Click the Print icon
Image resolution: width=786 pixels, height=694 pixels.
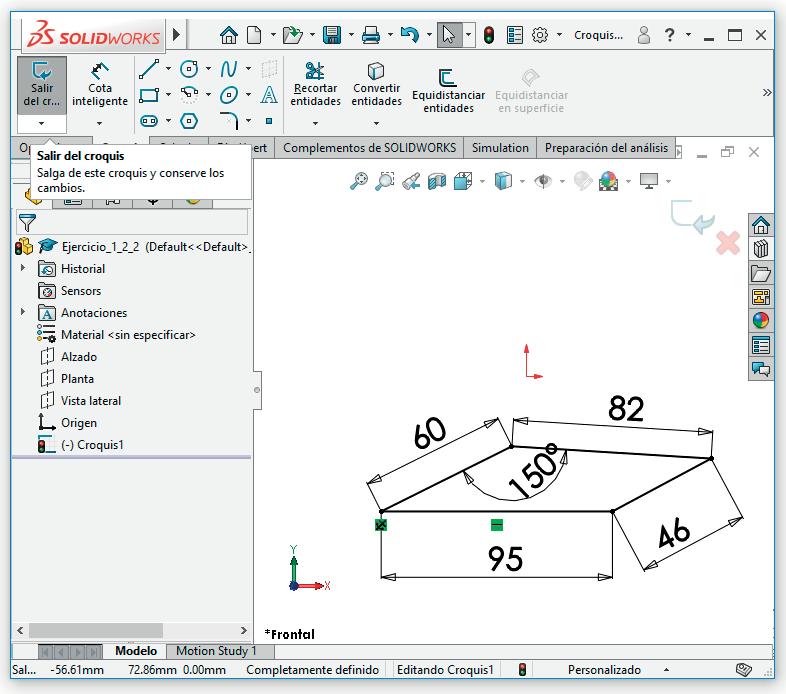coord(371,35)
